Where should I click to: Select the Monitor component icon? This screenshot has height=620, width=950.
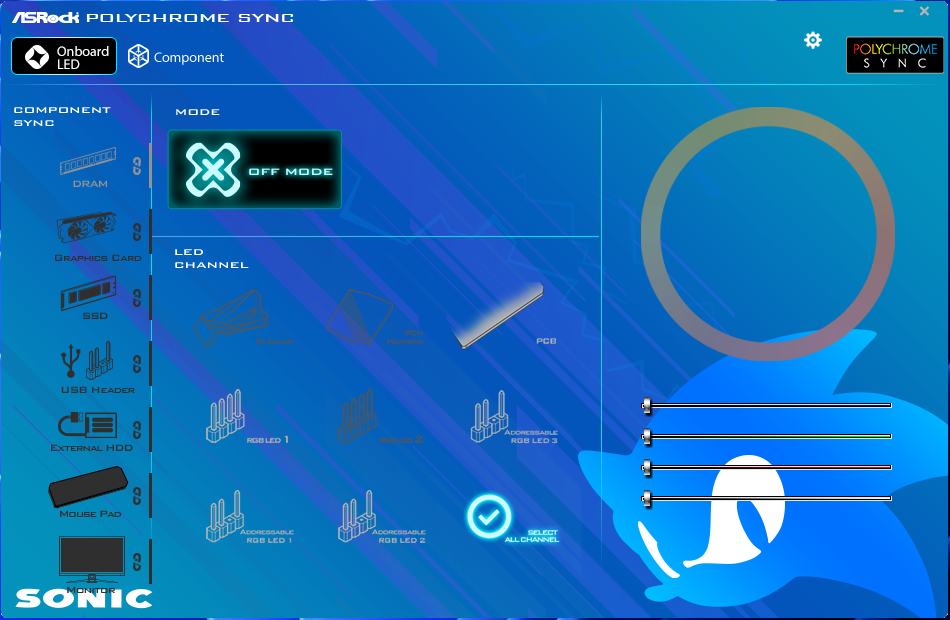[x=91, y=561]
